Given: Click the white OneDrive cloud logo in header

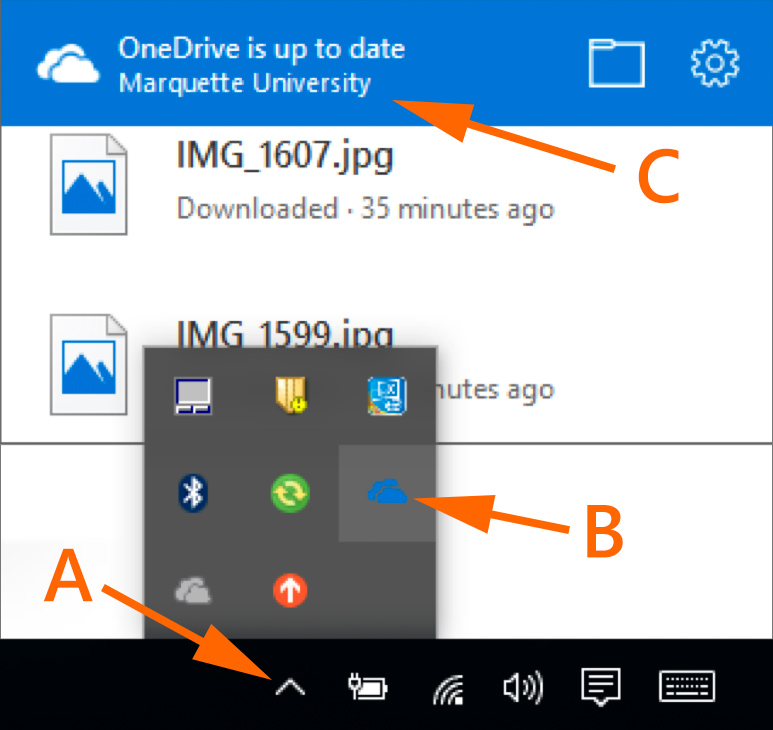Looking at the screenshot, I should (x=69, y=65).
